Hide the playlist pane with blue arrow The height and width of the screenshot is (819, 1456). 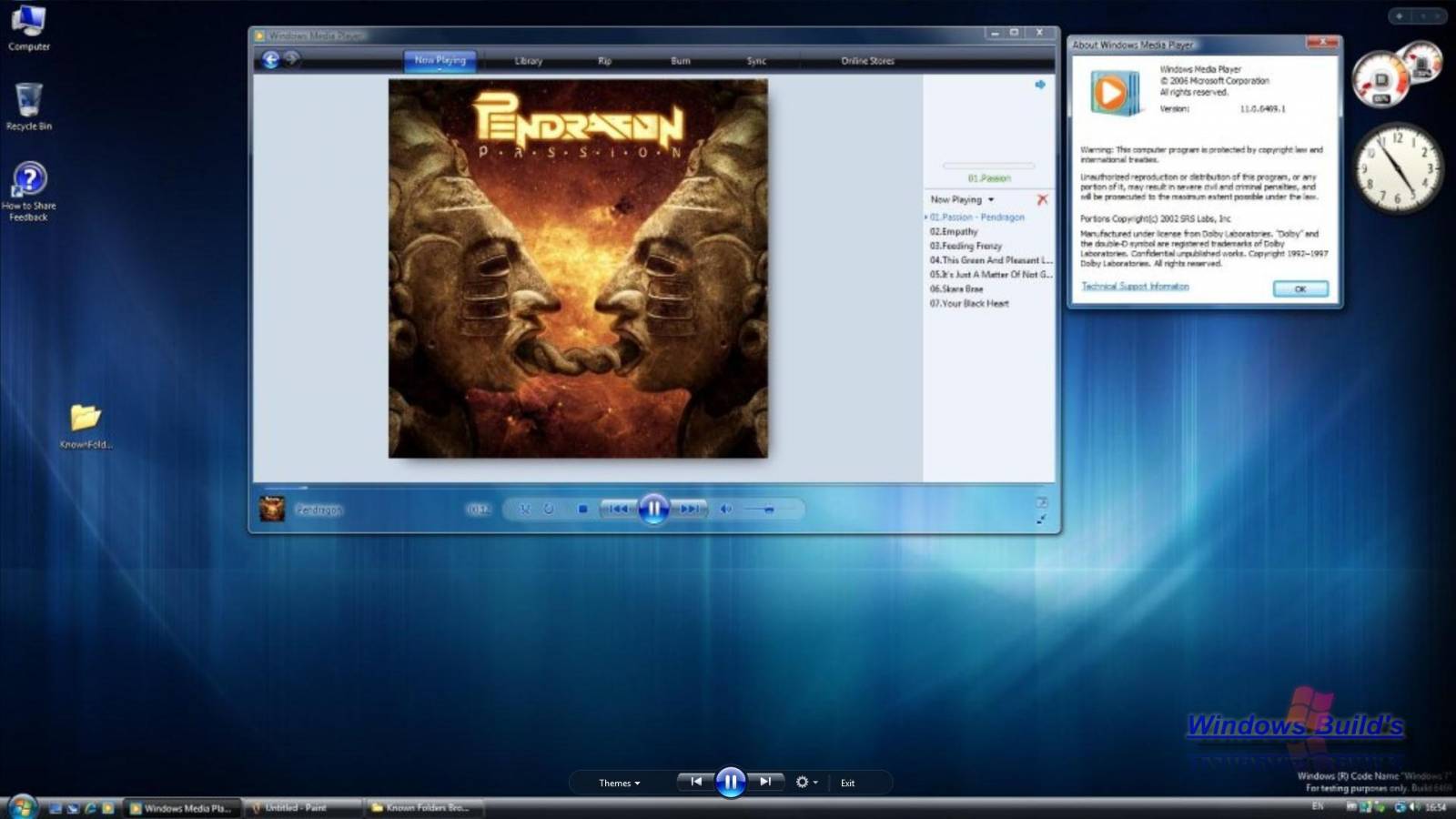tap(1040, 85)
